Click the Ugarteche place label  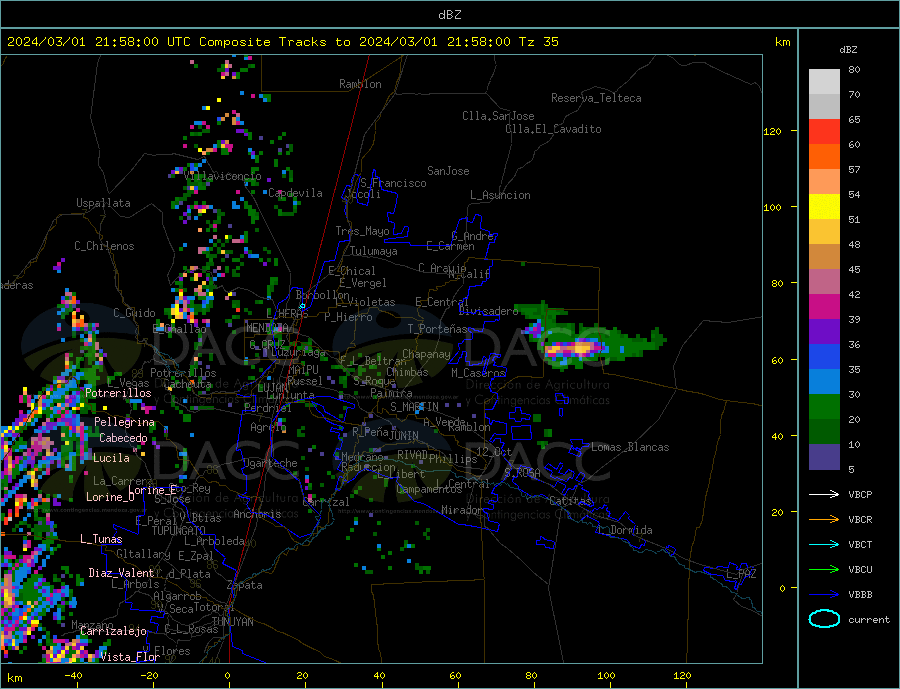270,463
